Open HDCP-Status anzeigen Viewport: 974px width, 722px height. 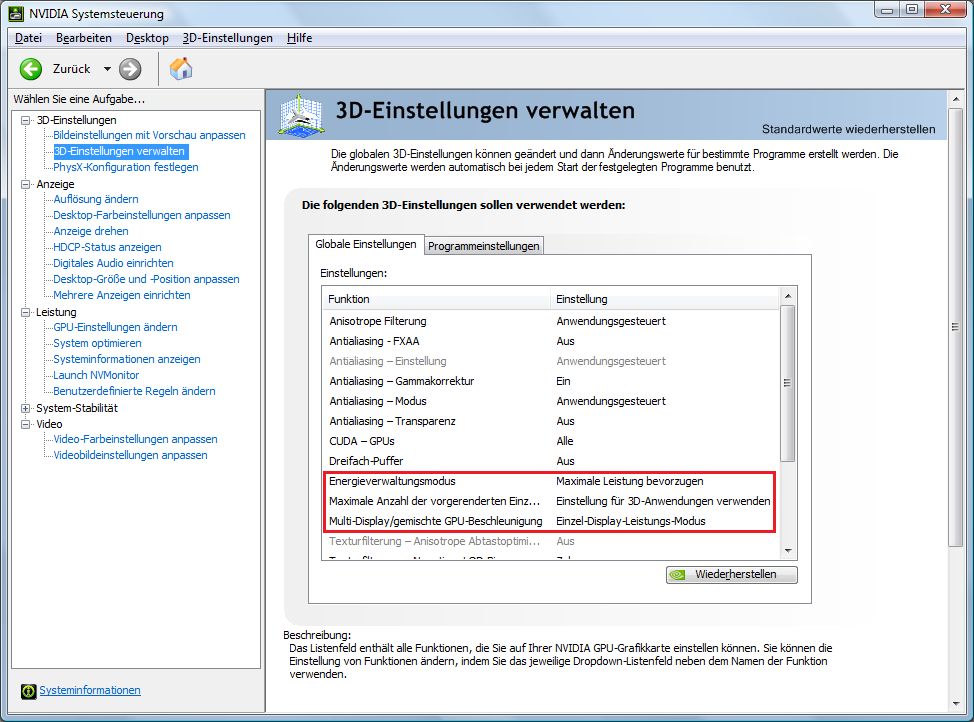pyautogui.click(x=107, y=247)
